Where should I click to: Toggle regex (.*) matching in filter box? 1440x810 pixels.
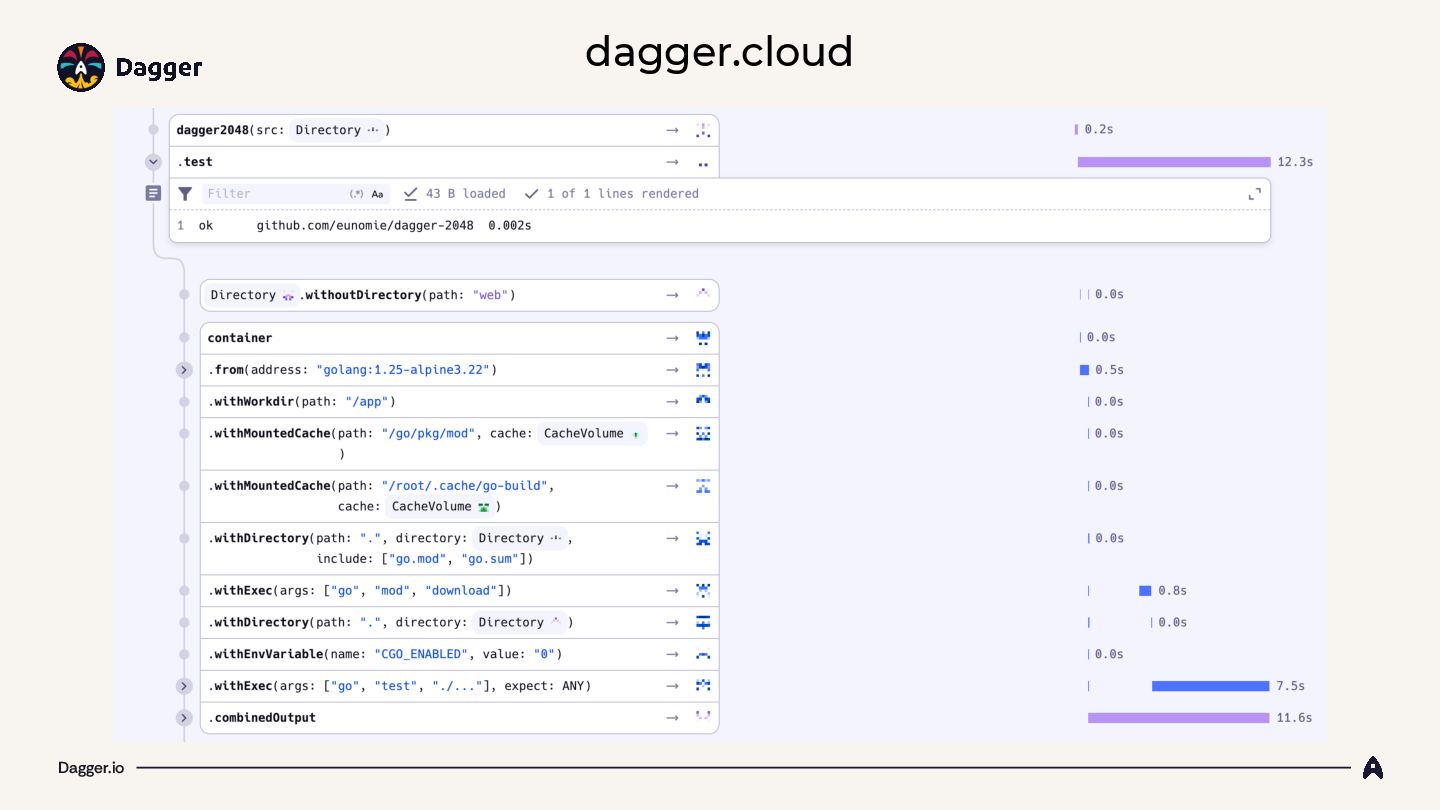[x=356, y=194]
